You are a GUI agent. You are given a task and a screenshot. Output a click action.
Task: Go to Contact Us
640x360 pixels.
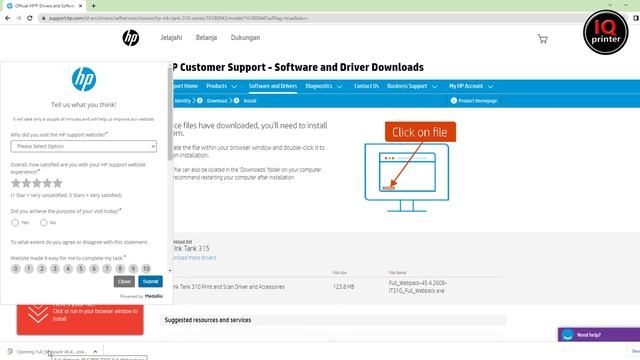click(366, 86)
